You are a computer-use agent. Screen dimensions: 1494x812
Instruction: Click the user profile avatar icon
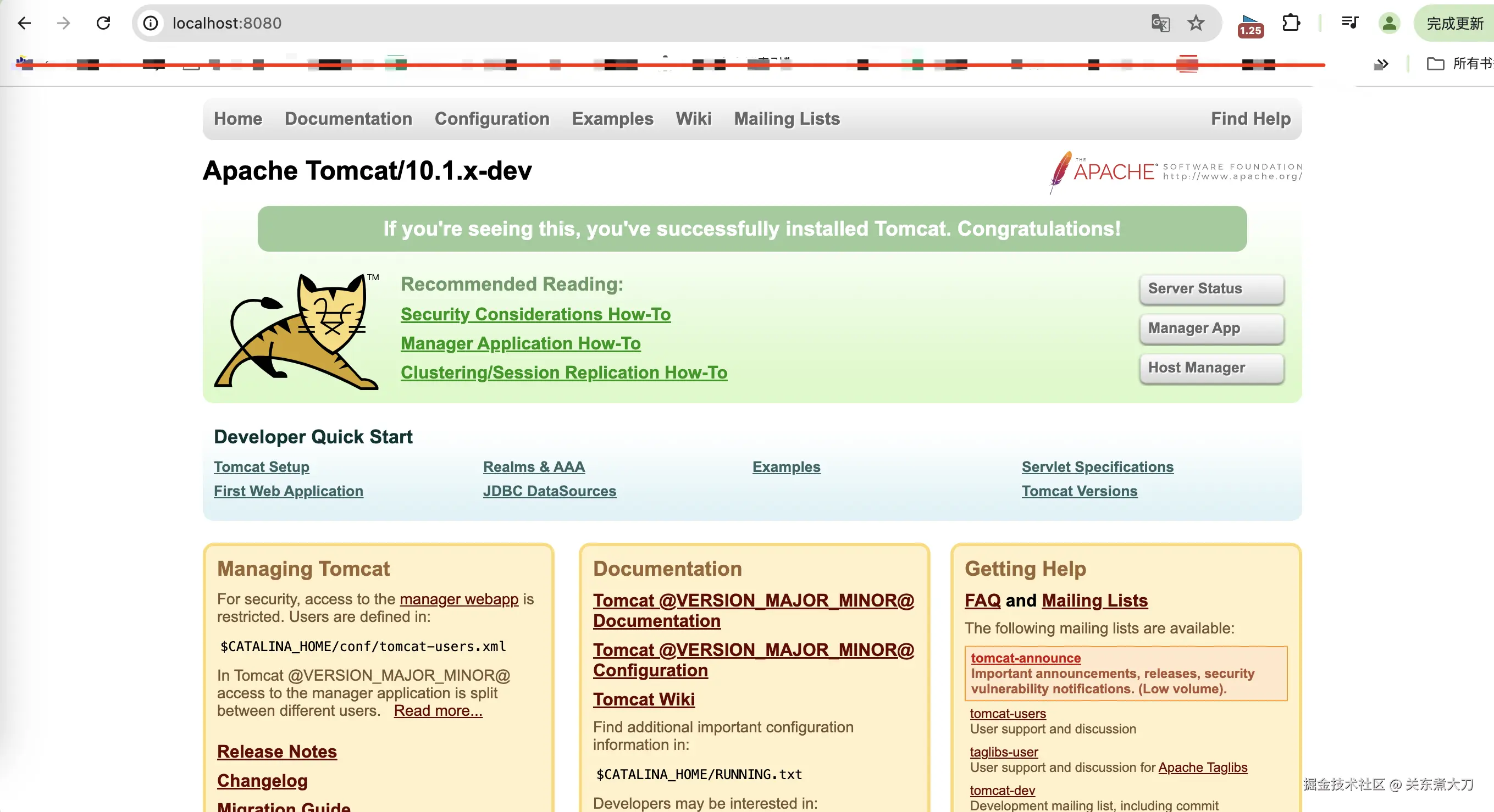tap(1389, 23)
